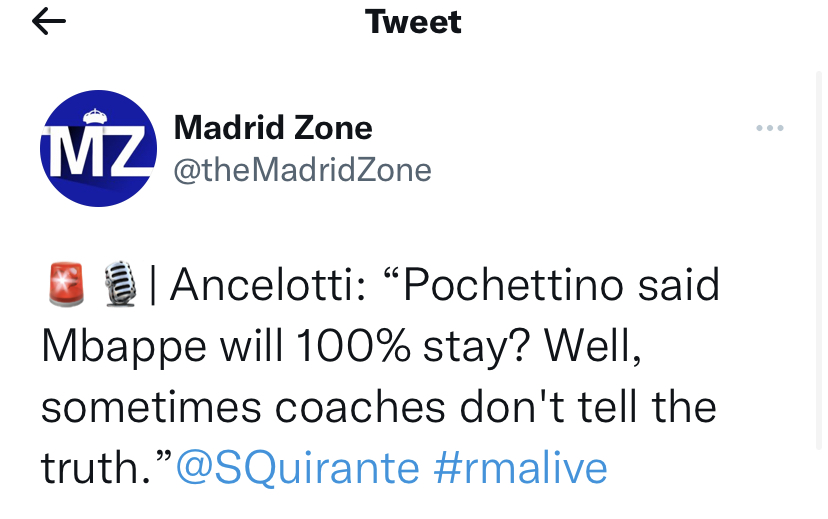Image resolution: width=828 pixels, height=519 pixels.
Task: Visit the @theMadridZone handle
Action: point(302,170)
